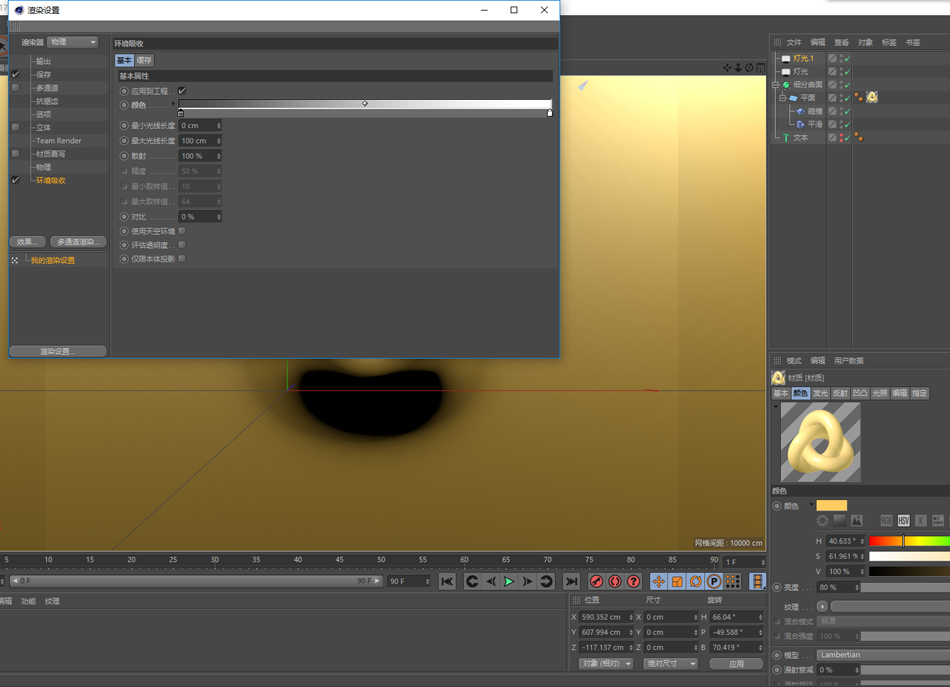Toggle the 环境吸收 effect checkbox
Image resolution: width=950 pixels, height=687 pixels.
tap(16, 180)
